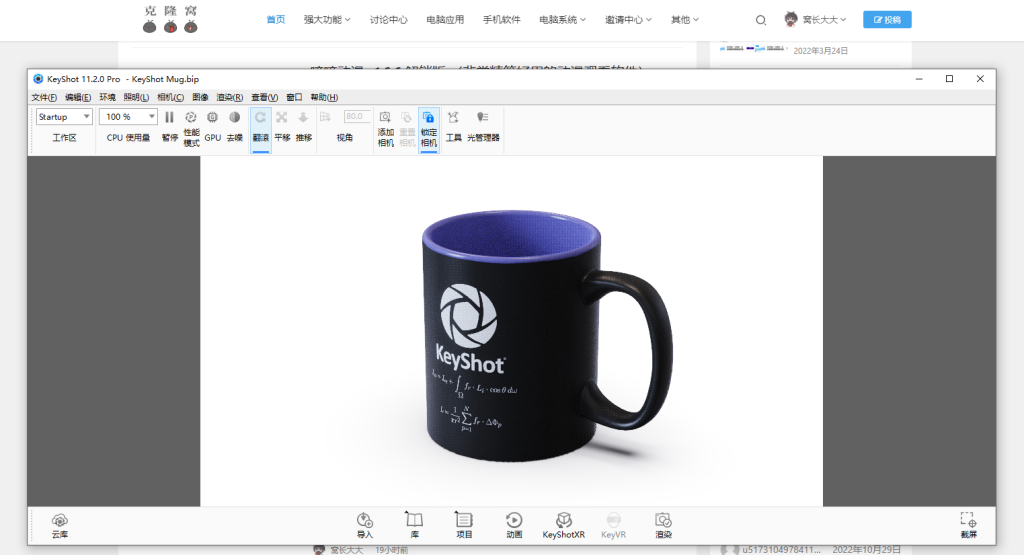Click the KeyShot app icon in title bar
The image size is (1024, 555).
[x=38, y=79]
